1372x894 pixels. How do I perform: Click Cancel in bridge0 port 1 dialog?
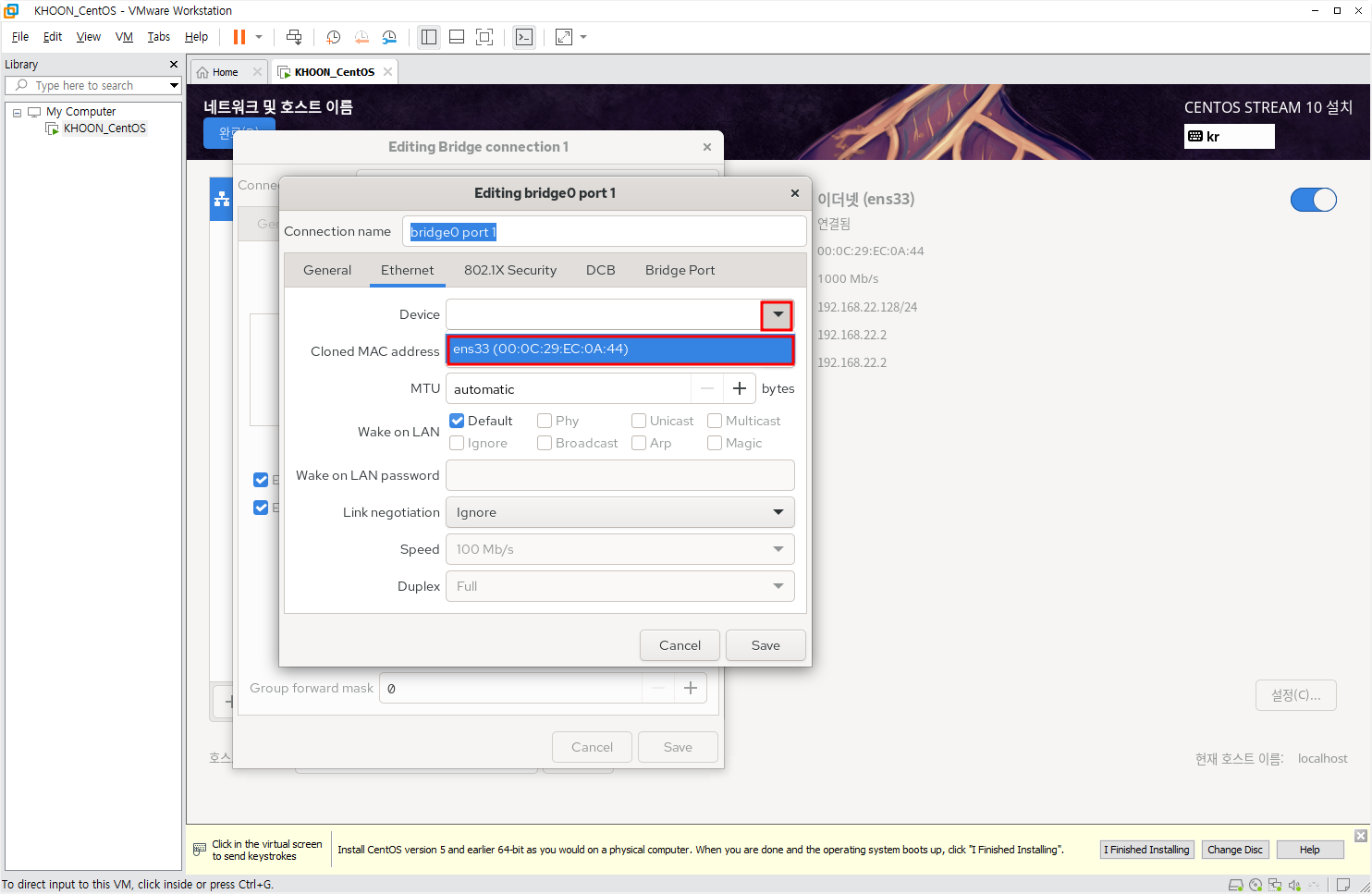(x=680, y=645)
